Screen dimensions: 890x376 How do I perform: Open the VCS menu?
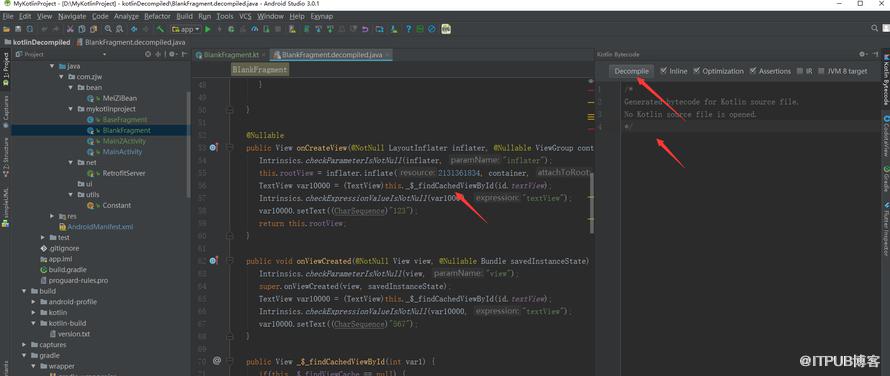coord(245,16)
